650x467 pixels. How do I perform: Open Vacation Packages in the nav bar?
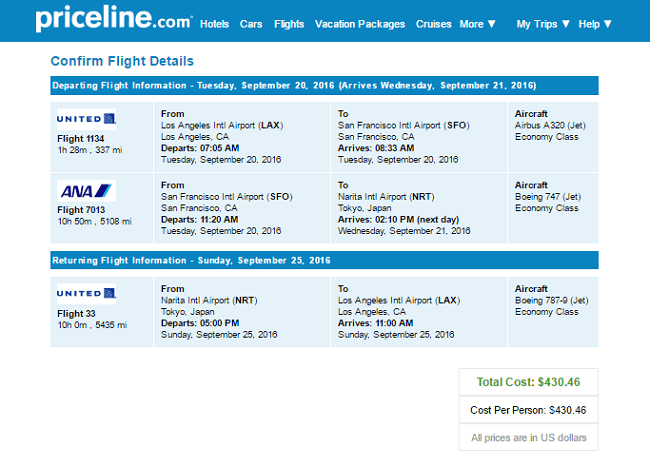pyautogui.click(x=360, y=24)
